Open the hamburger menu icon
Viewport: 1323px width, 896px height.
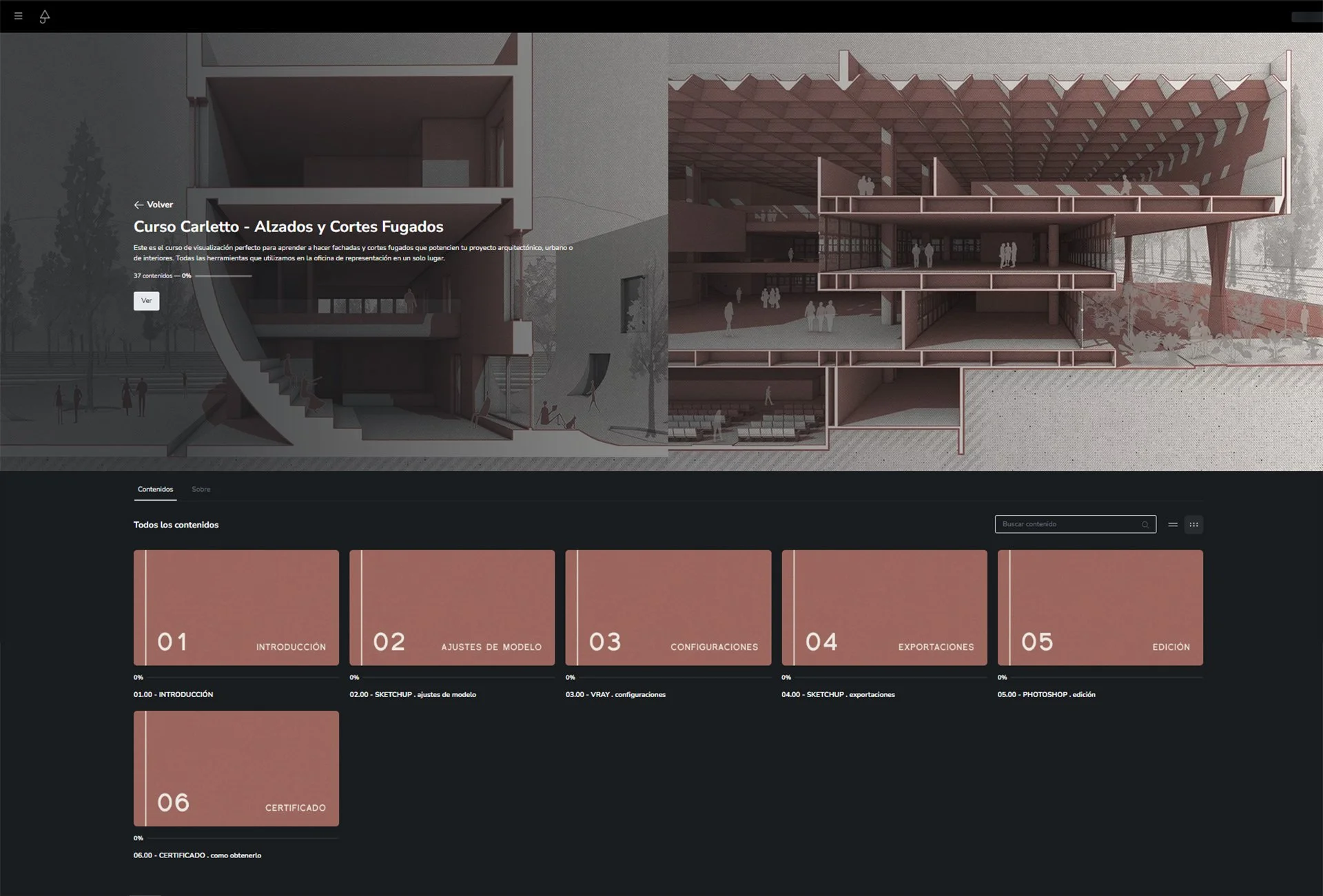point(19,16)
